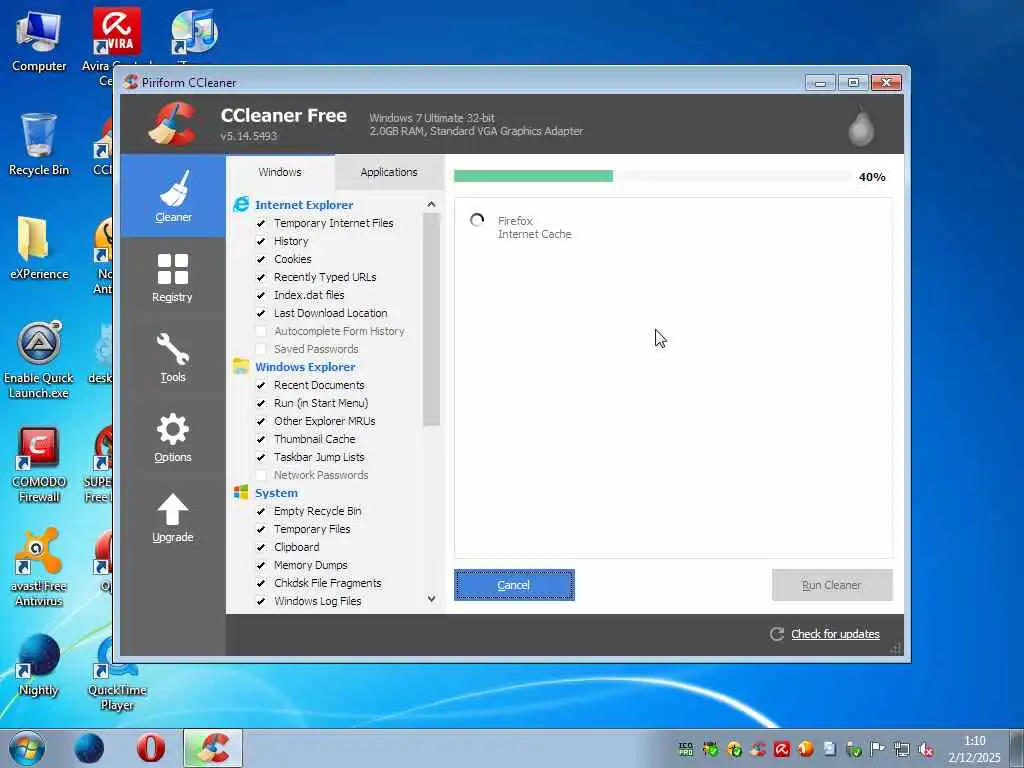Click the network tray icon

pyautogui.click(x=902, y=749)
